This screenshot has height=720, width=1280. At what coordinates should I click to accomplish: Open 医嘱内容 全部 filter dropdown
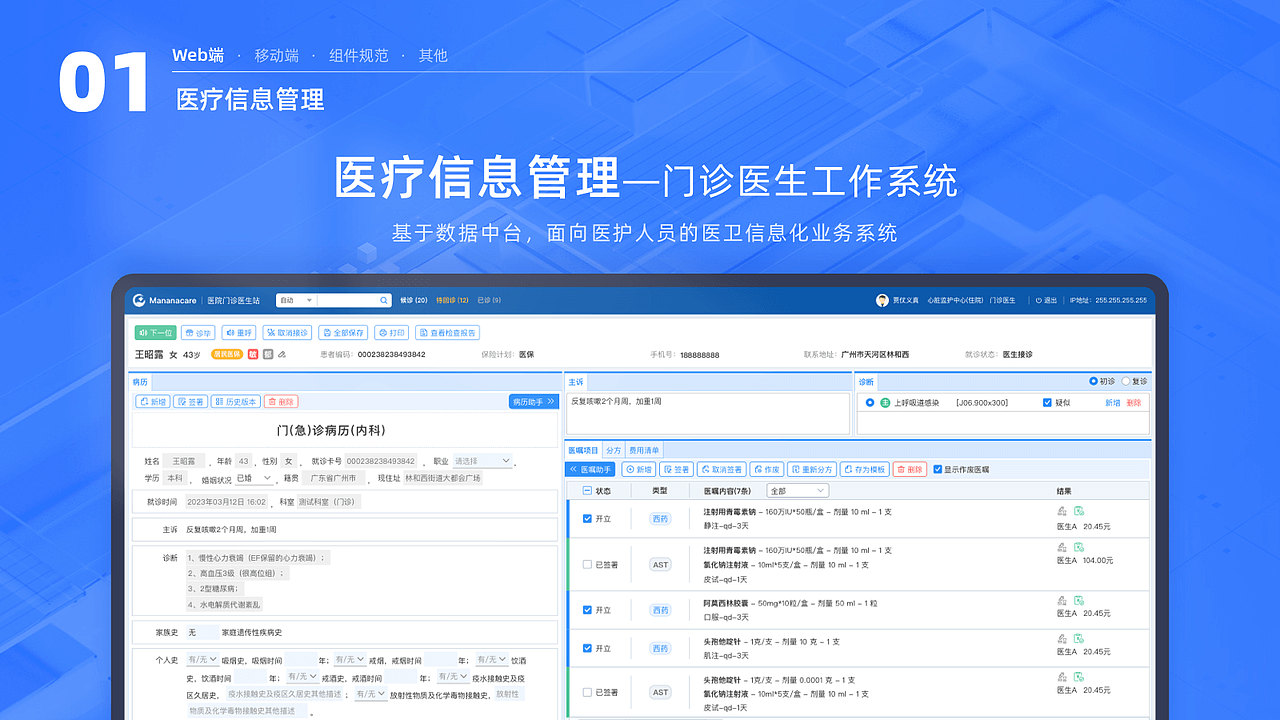pyautogui.click(x=797, y=491)
